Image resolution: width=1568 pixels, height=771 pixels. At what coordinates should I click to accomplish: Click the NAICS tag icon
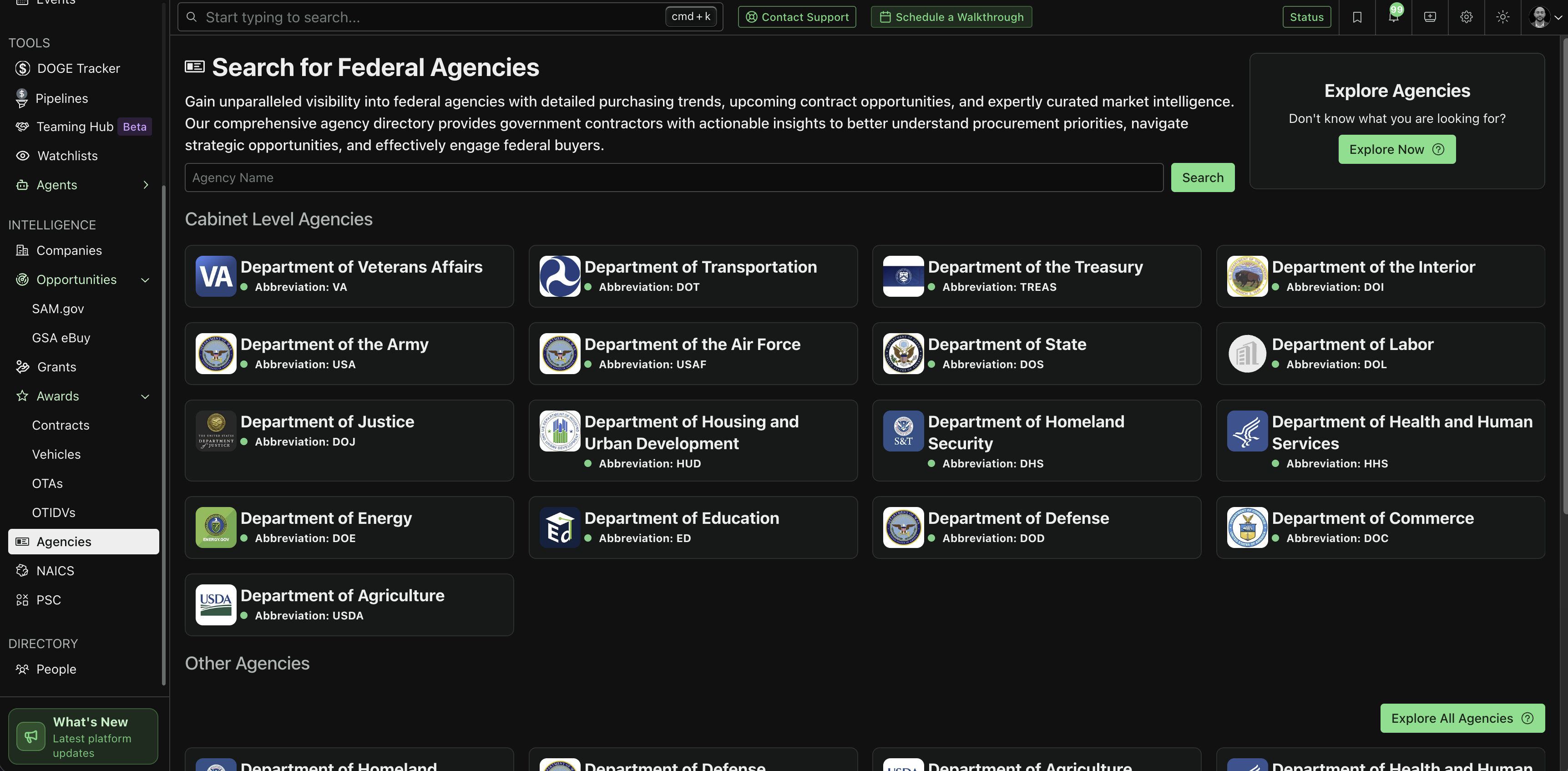pyautogui.click(x=22, y=571)
